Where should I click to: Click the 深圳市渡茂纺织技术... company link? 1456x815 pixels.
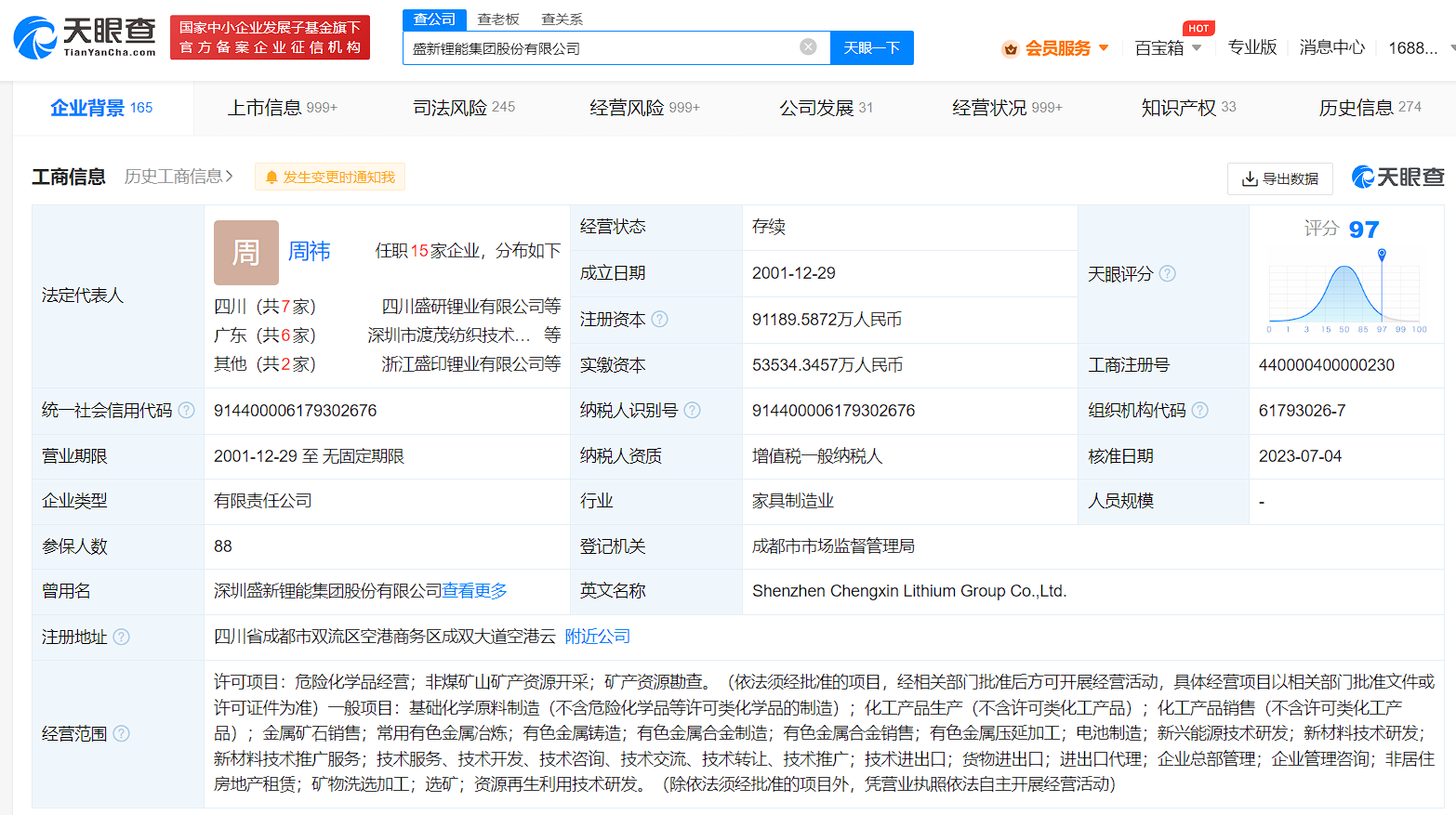click(449, 335)
